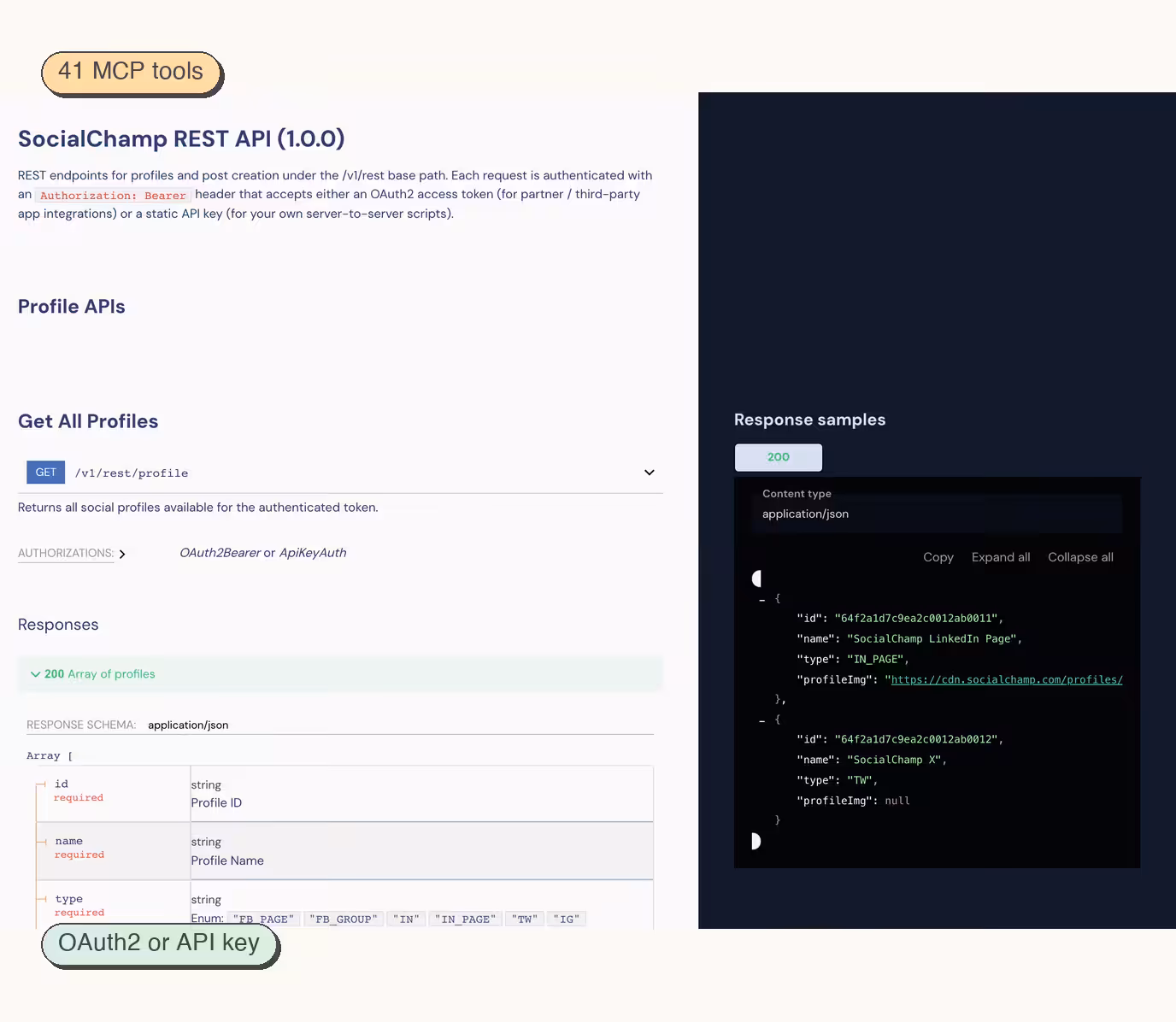Expand the GET /v1/rest/profile endpoint chevron

point(650,473)
